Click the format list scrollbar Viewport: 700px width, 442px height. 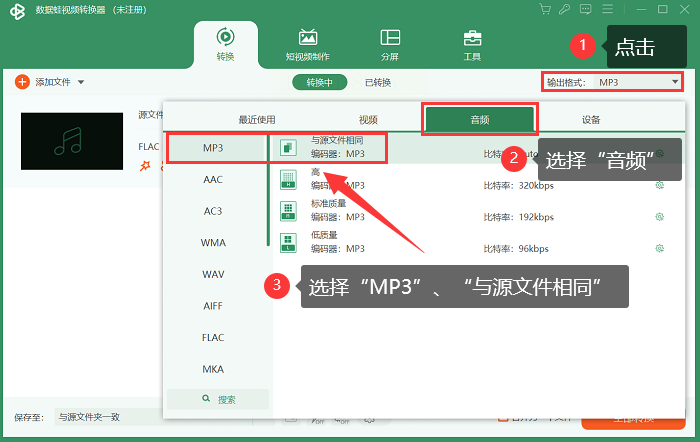268,190
